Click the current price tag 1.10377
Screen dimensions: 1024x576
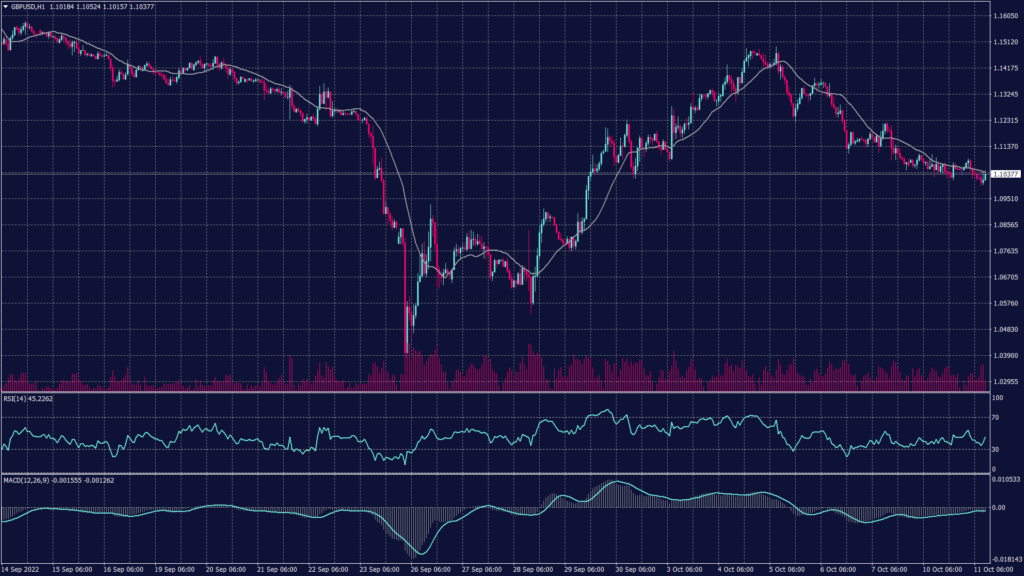1005,174
